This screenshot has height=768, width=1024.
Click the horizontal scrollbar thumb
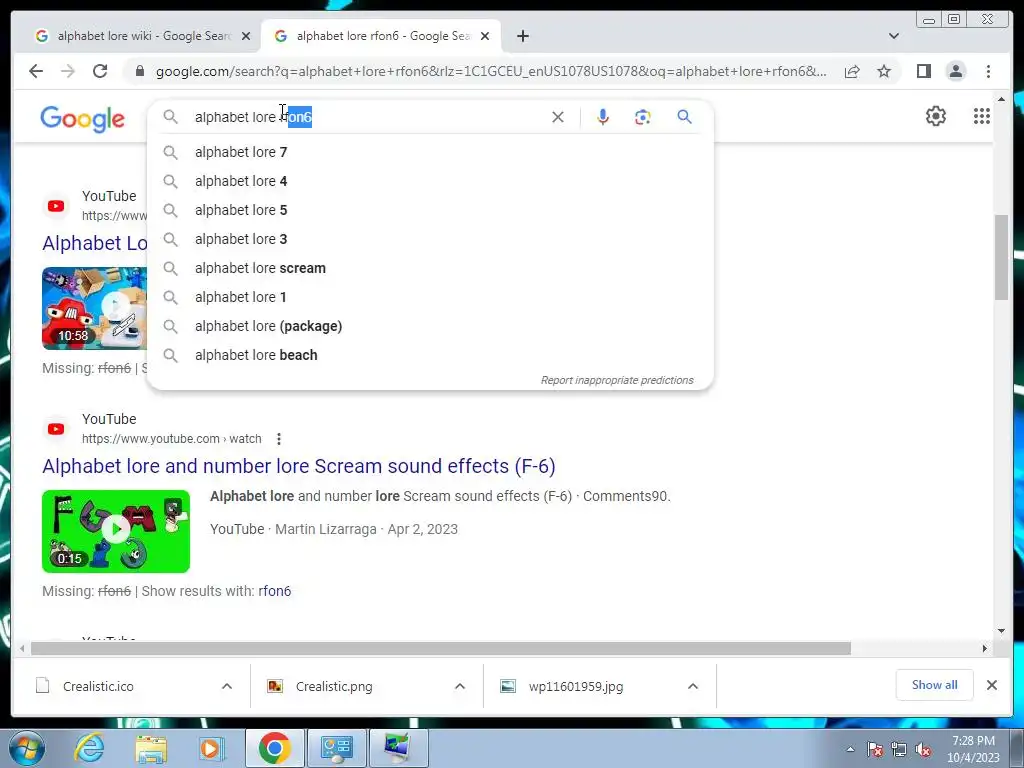[x=441, y=648]
